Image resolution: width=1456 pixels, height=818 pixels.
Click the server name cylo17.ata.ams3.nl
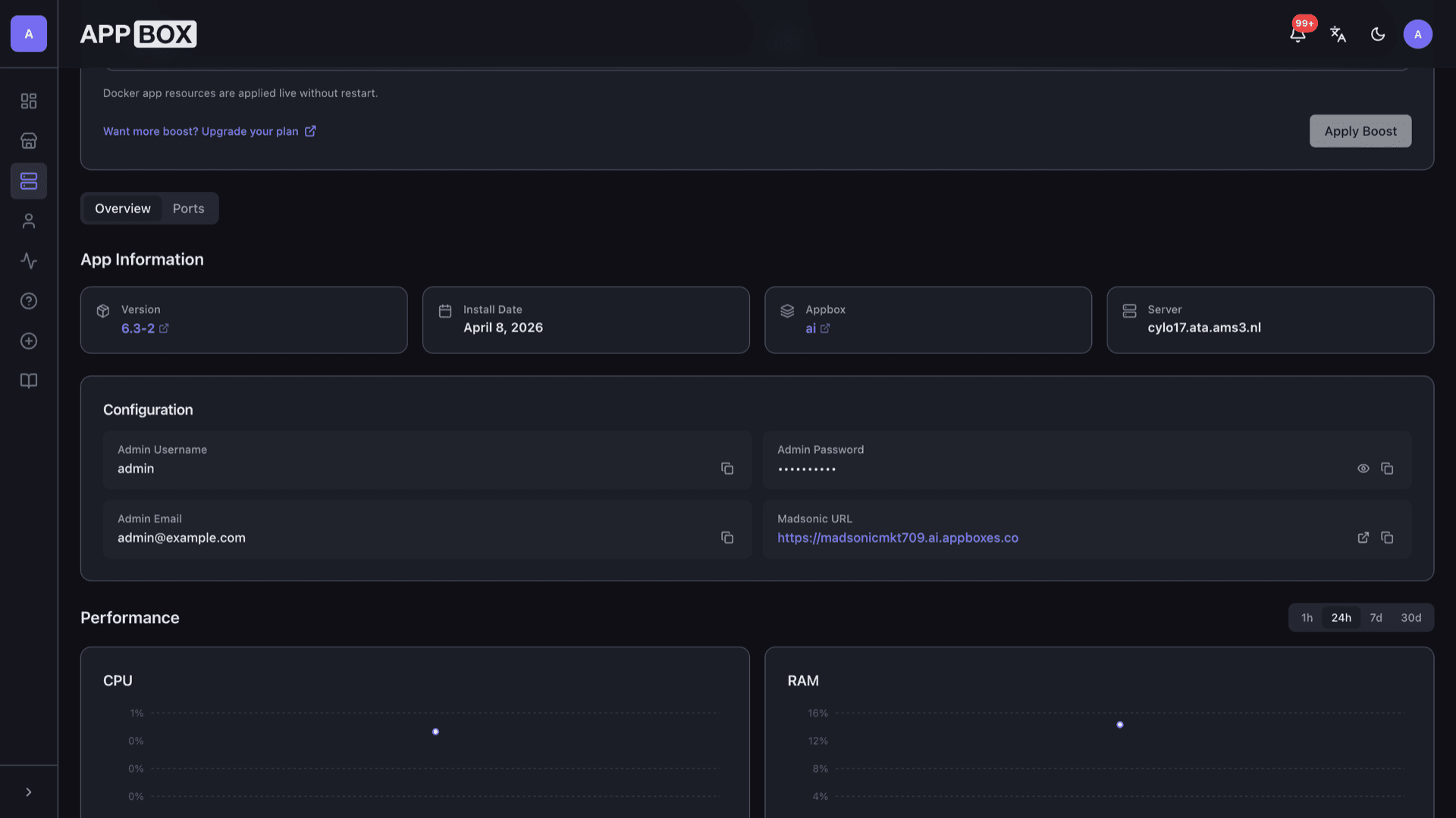coord(1204,328)
